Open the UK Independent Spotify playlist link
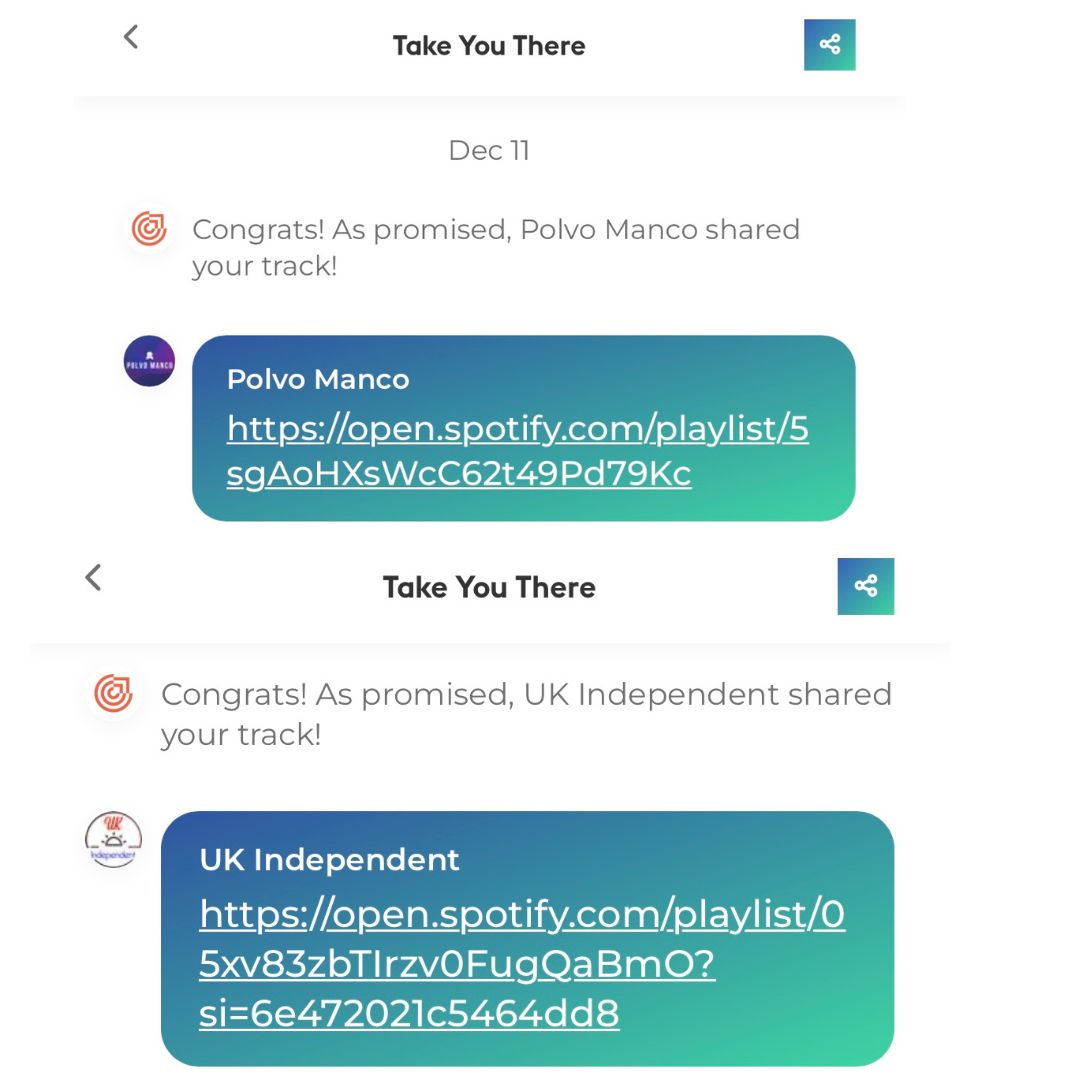The width and height of the screenshot is (1080, 1080). (x=522, y=963)
